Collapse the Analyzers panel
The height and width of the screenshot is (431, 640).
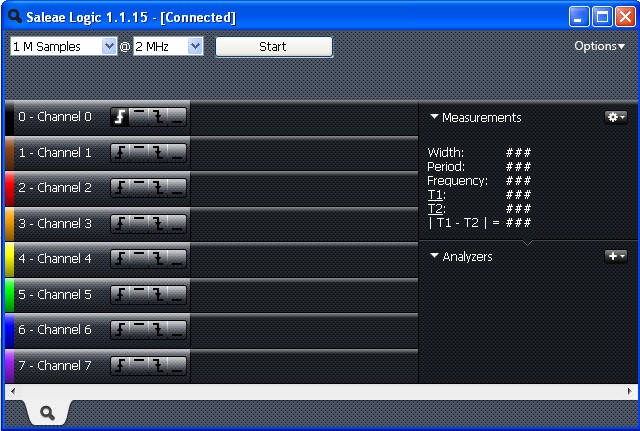coord(434,256)
